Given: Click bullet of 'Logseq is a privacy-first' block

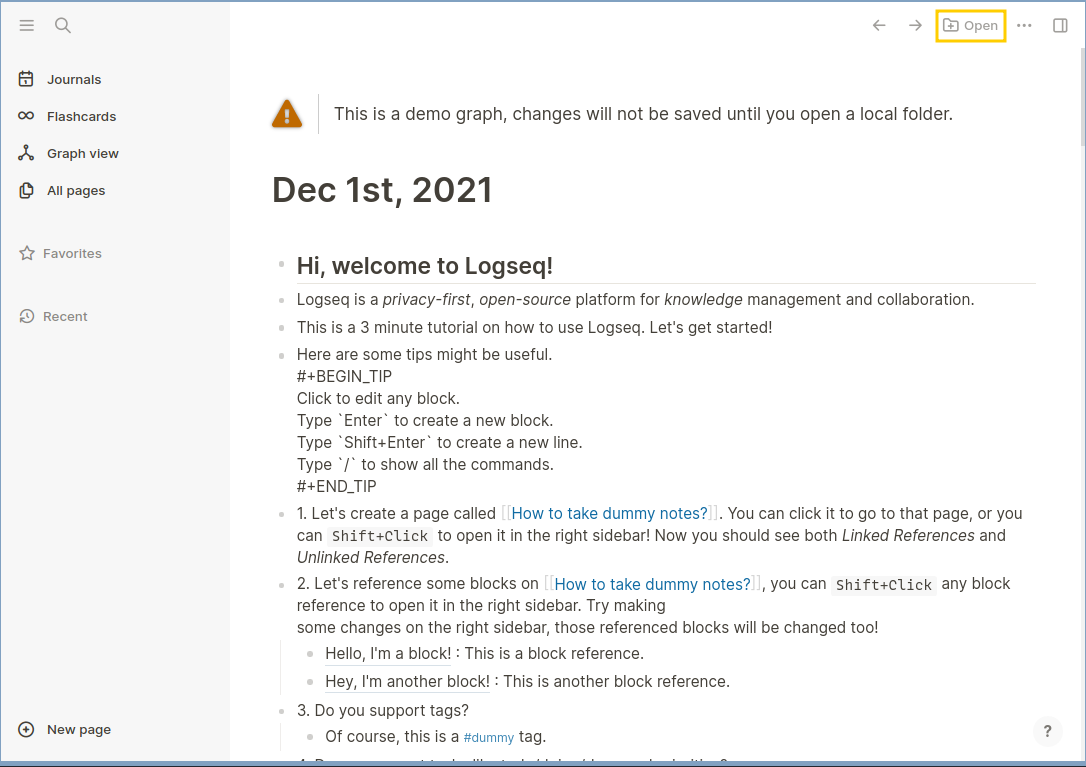Looking at the screenshot, I should coord(281,301).
